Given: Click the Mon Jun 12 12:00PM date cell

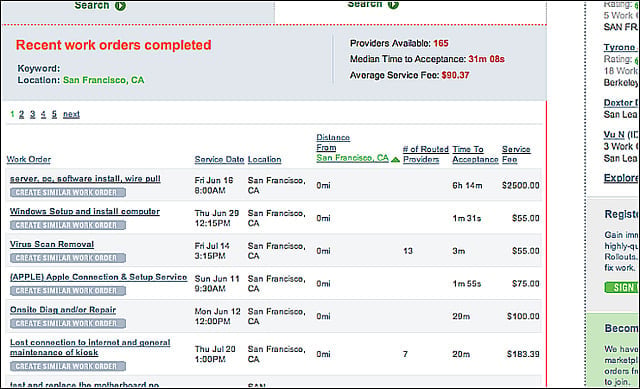Looking at the screenshot, I should click(218, 316).
